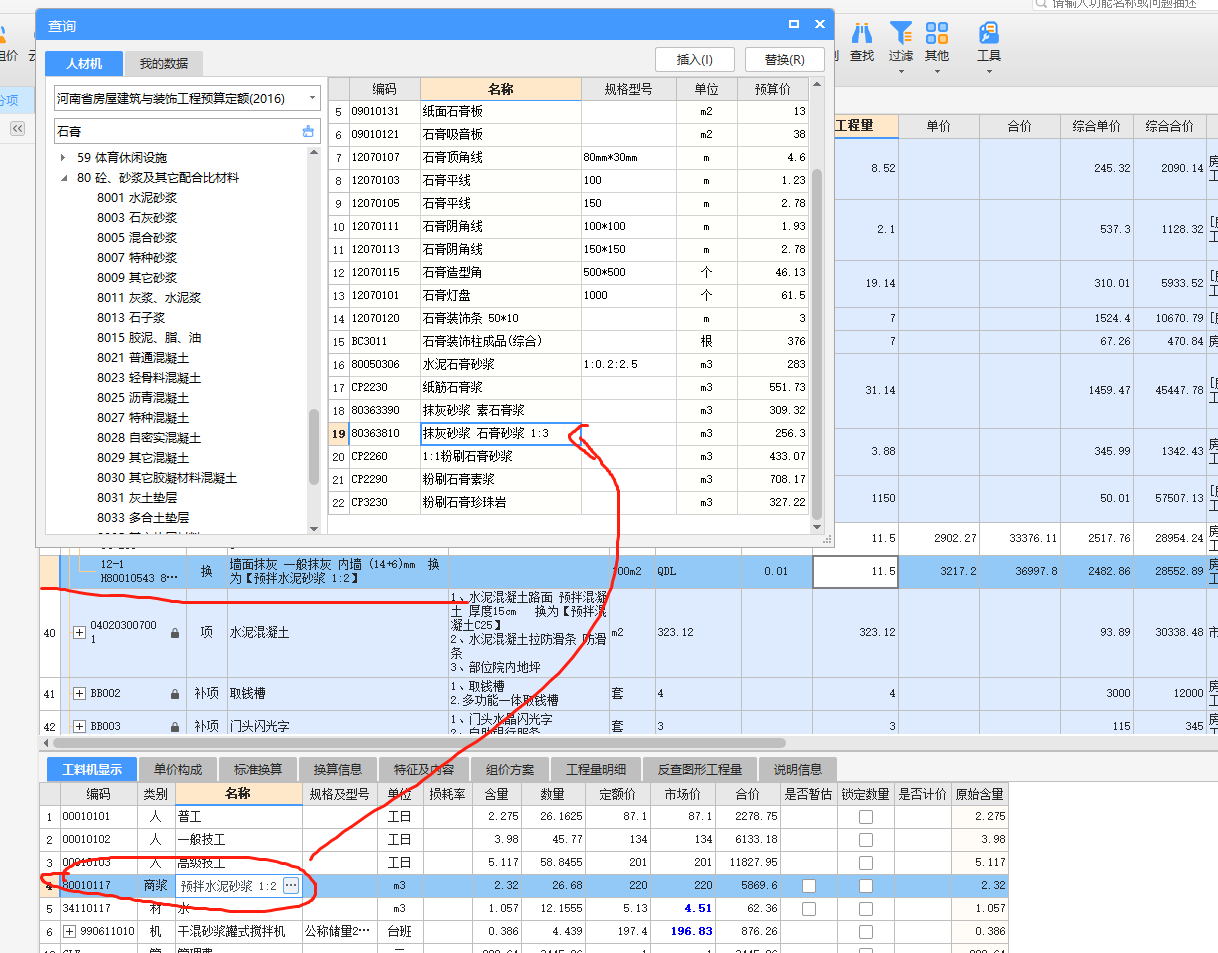Open the 工具 wrench tool
Screen dimensions: 1218x953
tap(989, 42)
